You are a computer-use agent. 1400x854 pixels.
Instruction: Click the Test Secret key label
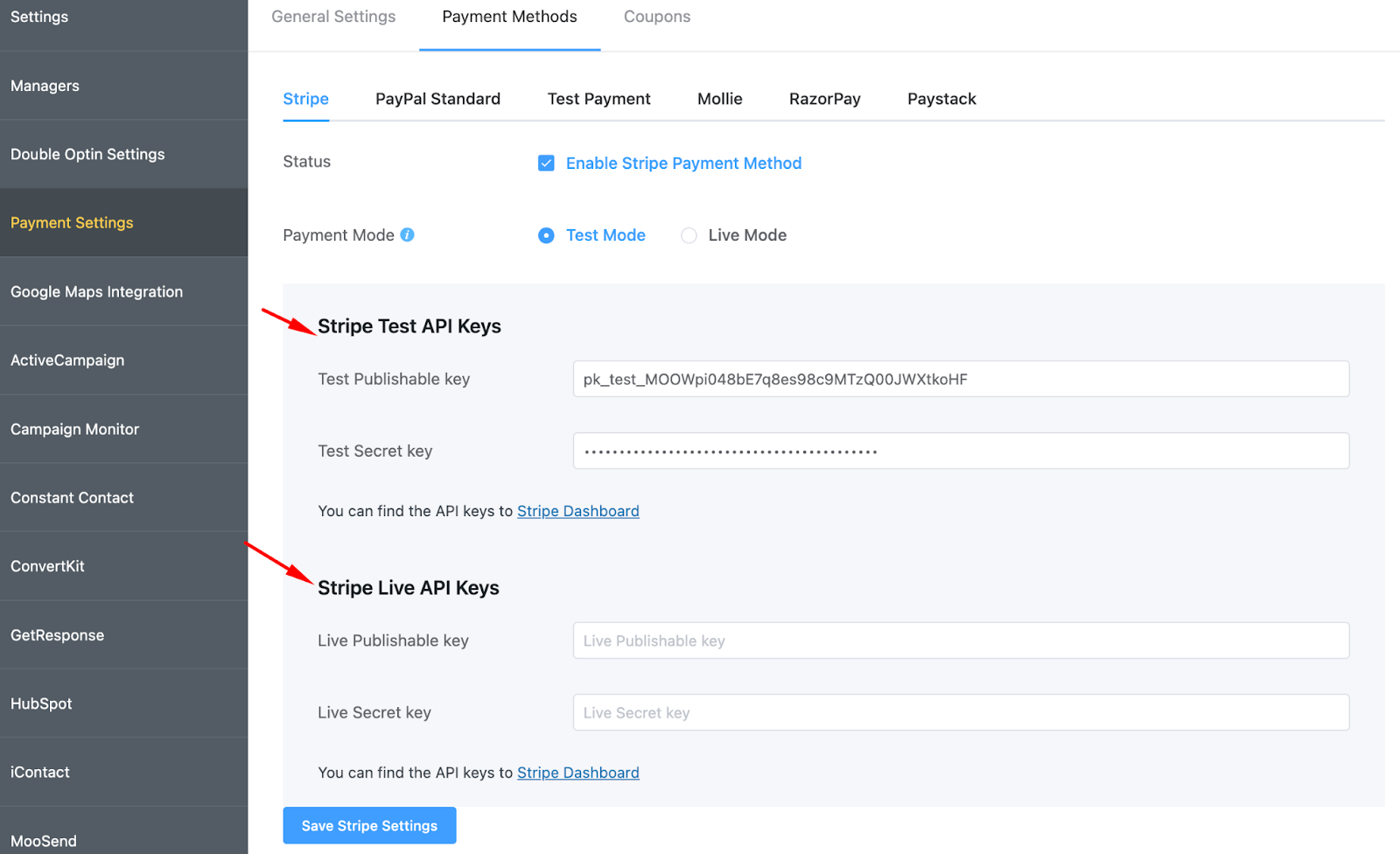click(374, 451)
